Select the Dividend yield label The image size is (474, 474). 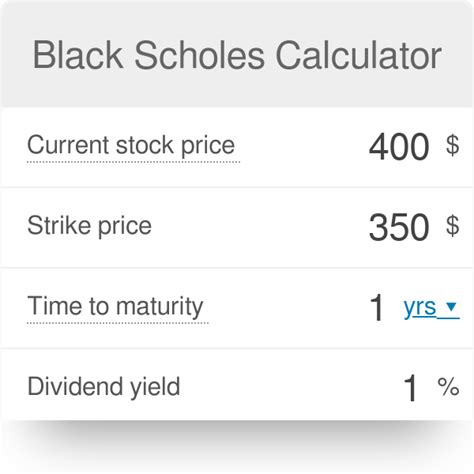point(104,387)
